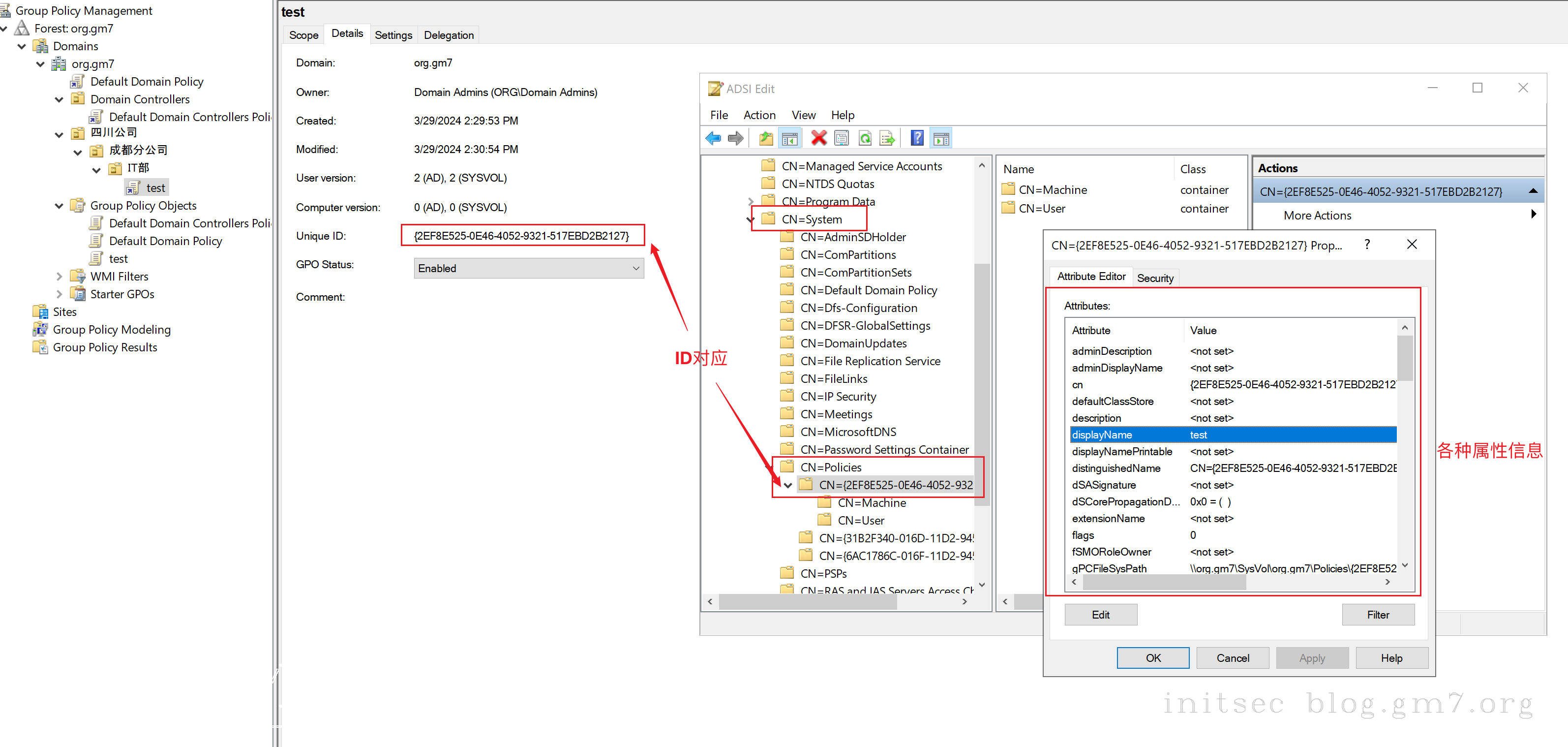Viewport: 1568px width, 747px height.
Task: Click the Back arrow in ADSI Edit toolbar
Action: coord(713,138)
